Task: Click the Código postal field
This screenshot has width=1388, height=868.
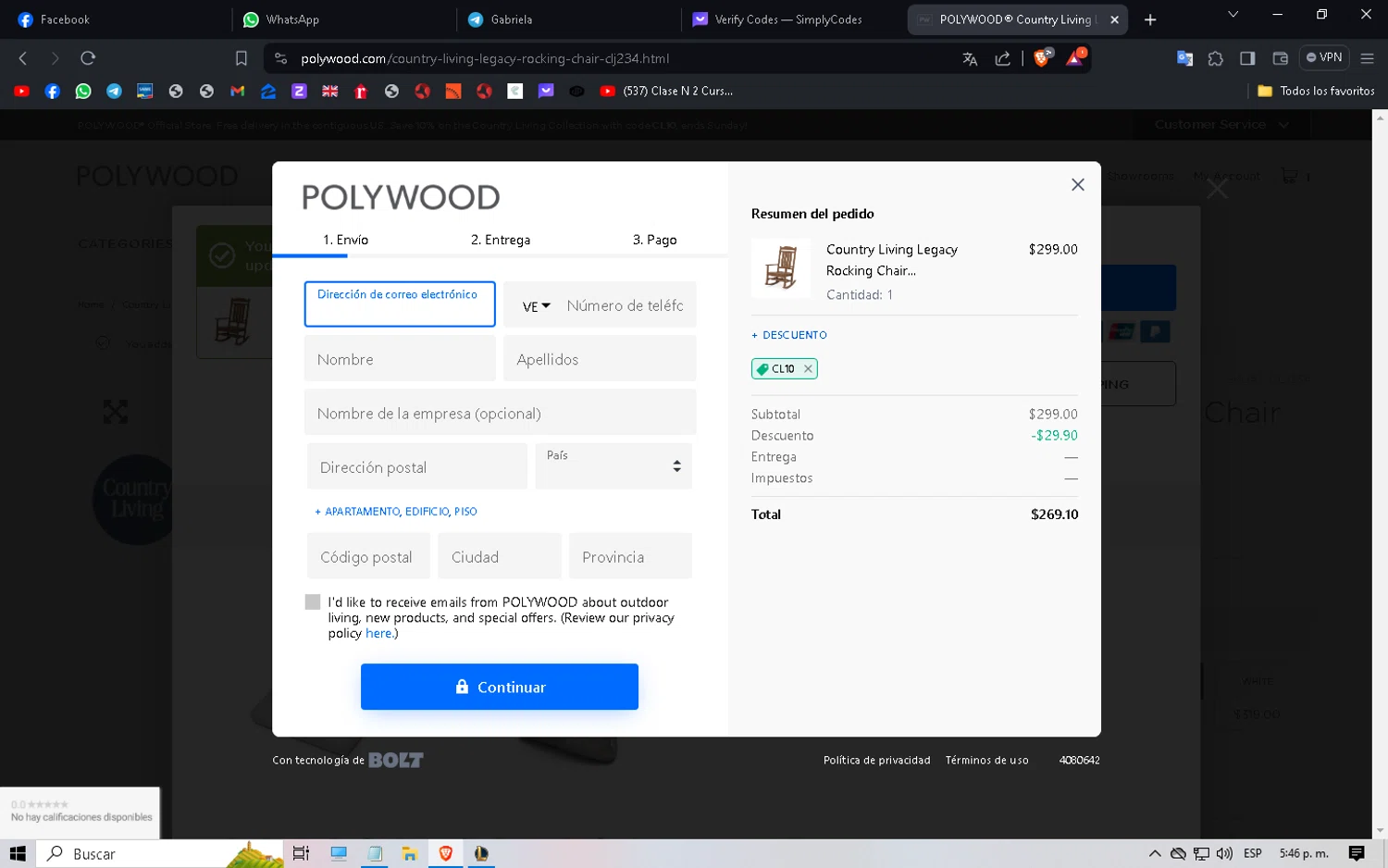Action: pos(368,556)
